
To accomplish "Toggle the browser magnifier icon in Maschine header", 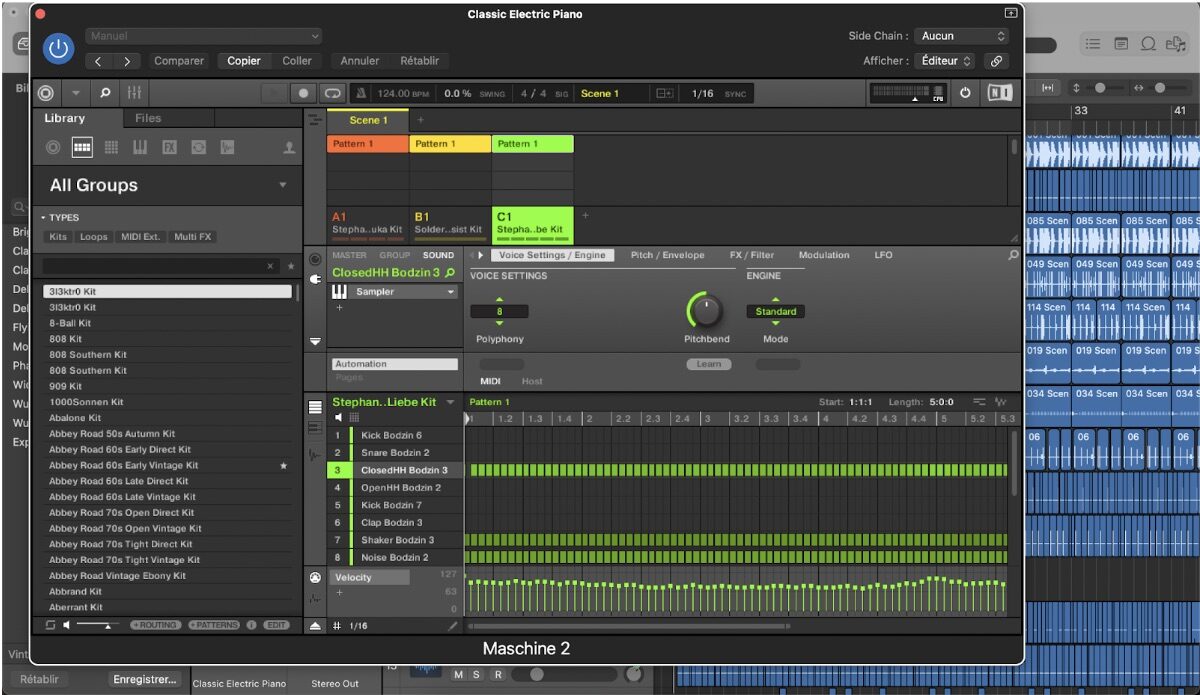I will [104, 93].
